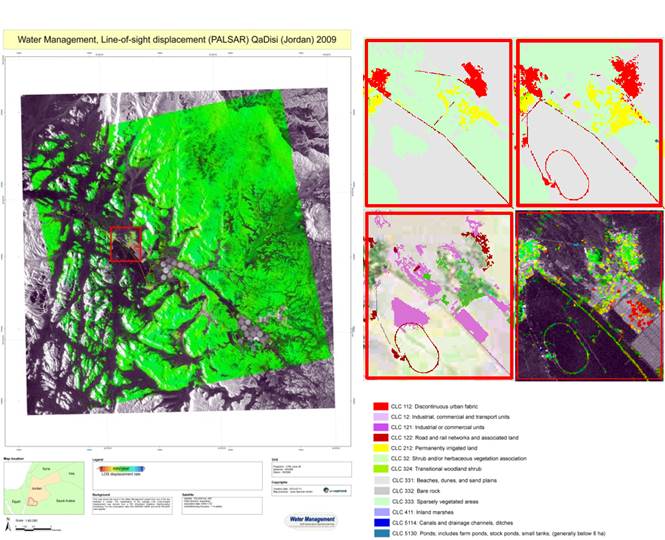
Task: Click the mint CLC 333 swatch
Action: pos(382,501)
